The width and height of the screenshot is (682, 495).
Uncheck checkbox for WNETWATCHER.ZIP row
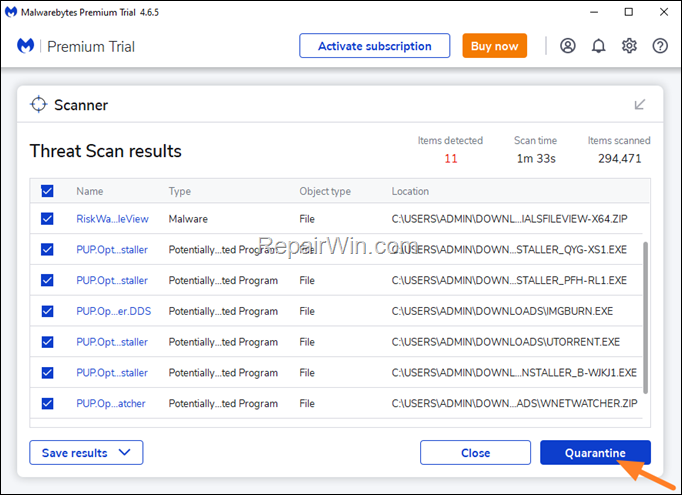pos(47,404)
